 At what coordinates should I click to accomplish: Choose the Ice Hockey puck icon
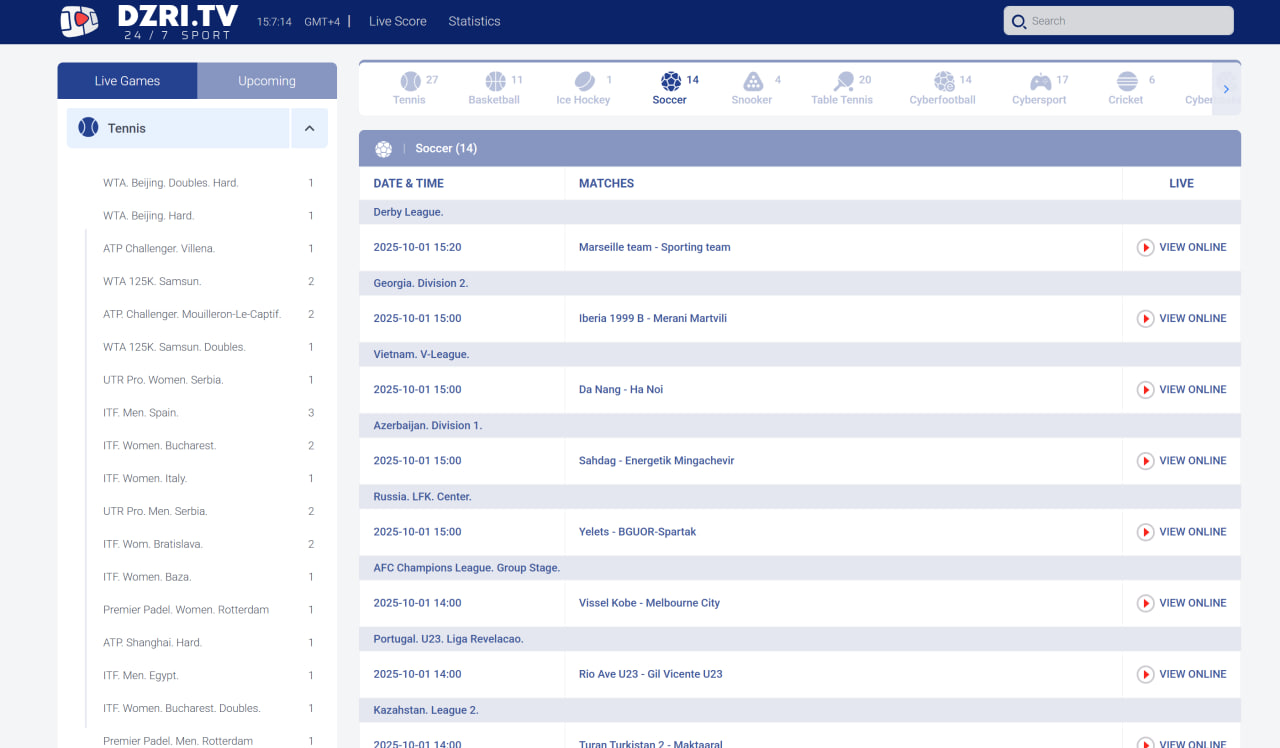coord(584,82)
